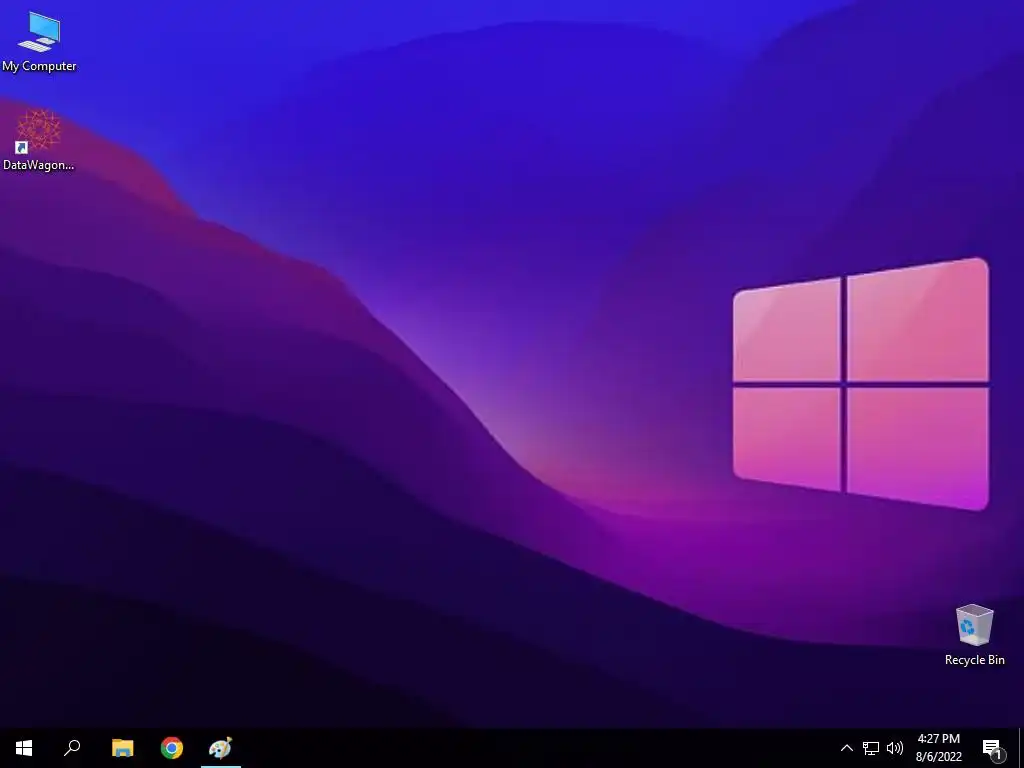Open File Explorer from the taskbar
This screenshot has height=768, width=1024.
(123, 748)
